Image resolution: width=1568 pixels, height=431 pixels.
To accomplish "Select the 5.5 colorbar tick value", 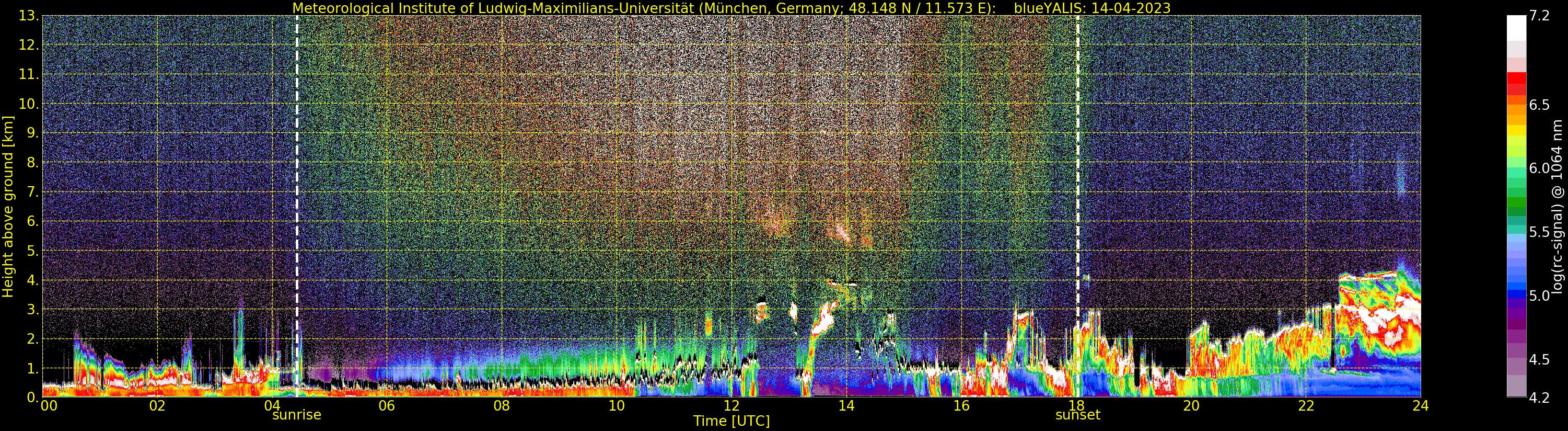I will click(1539, 232).
